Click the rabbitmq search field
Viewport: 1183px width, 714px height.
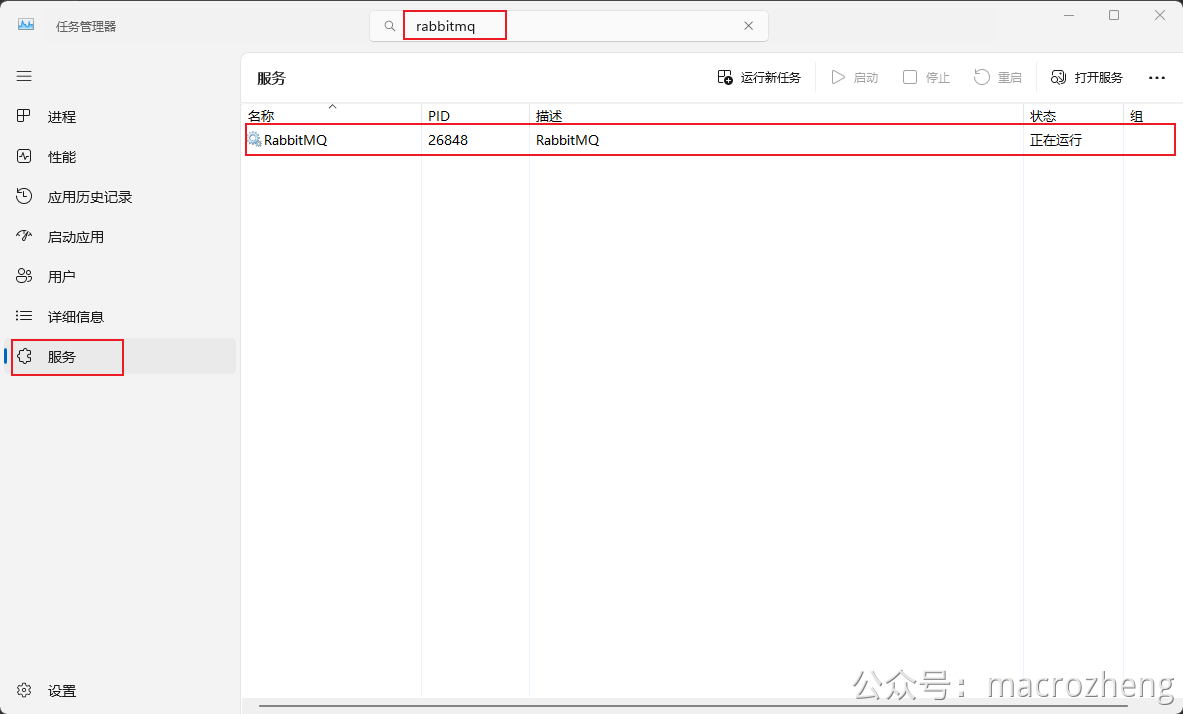568,26
